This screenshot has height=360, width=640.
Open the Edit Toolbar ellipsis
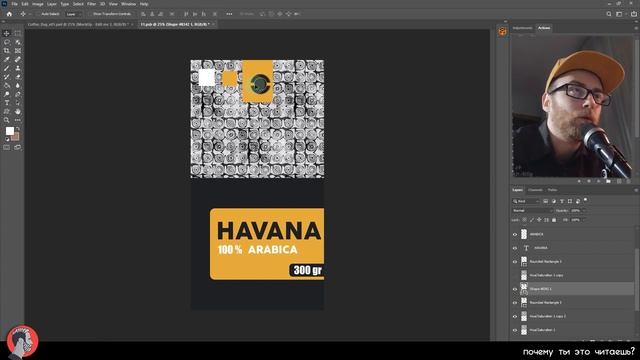click(18, 120)
